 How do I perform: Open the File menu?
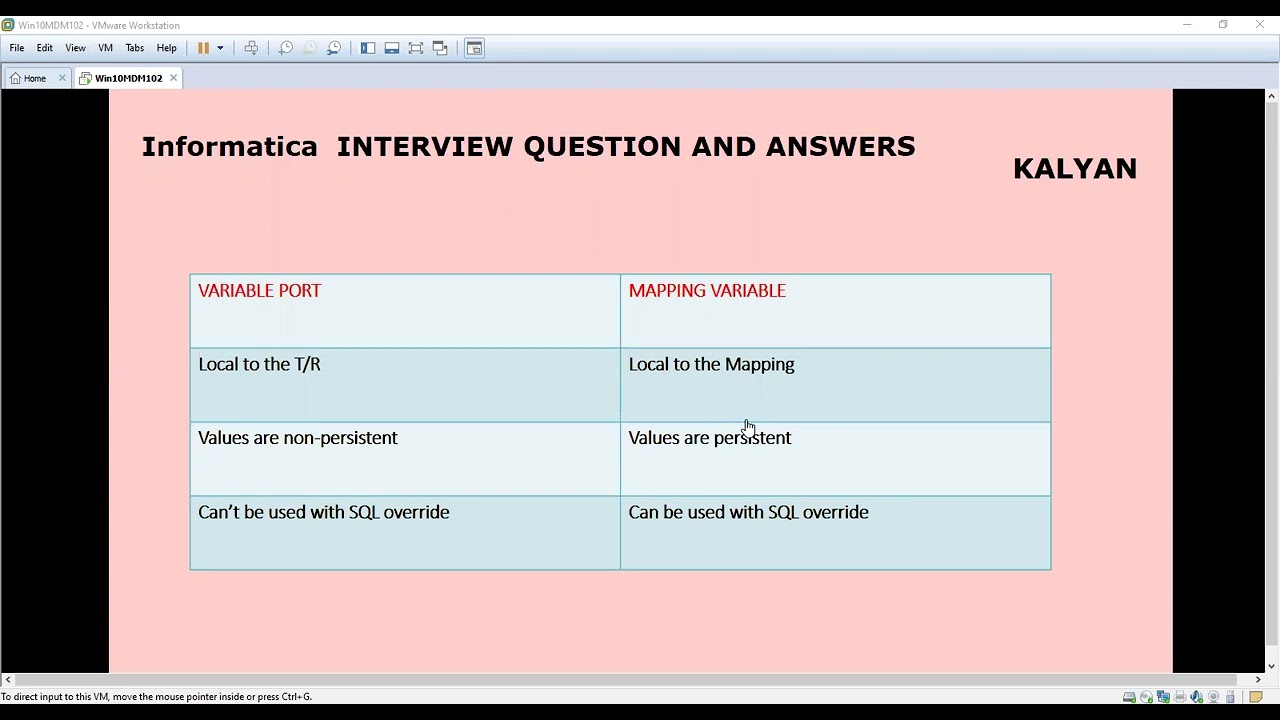click(x=17, y=48)
